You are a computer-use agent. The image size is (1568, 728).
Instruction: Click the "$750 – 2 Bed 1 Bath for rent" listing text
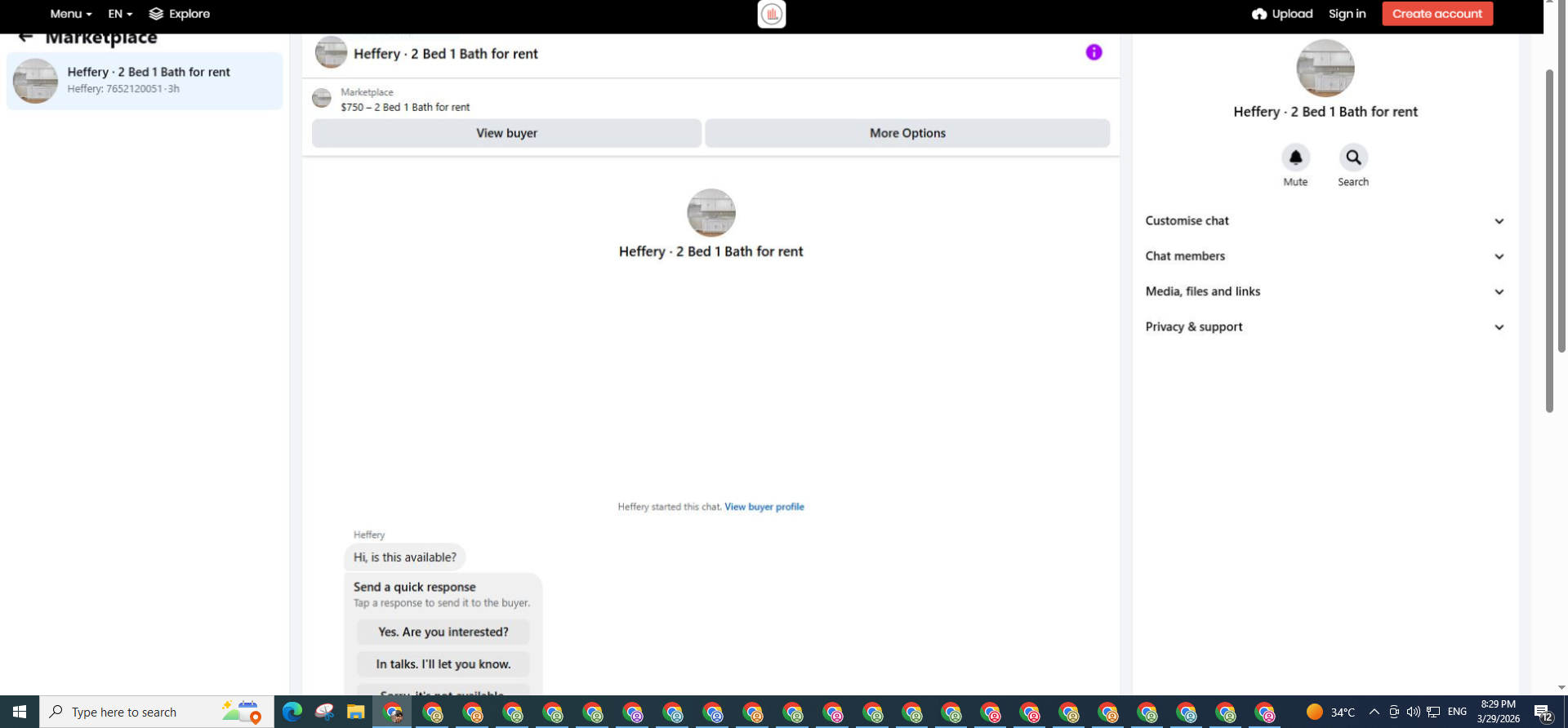(405, 107)
